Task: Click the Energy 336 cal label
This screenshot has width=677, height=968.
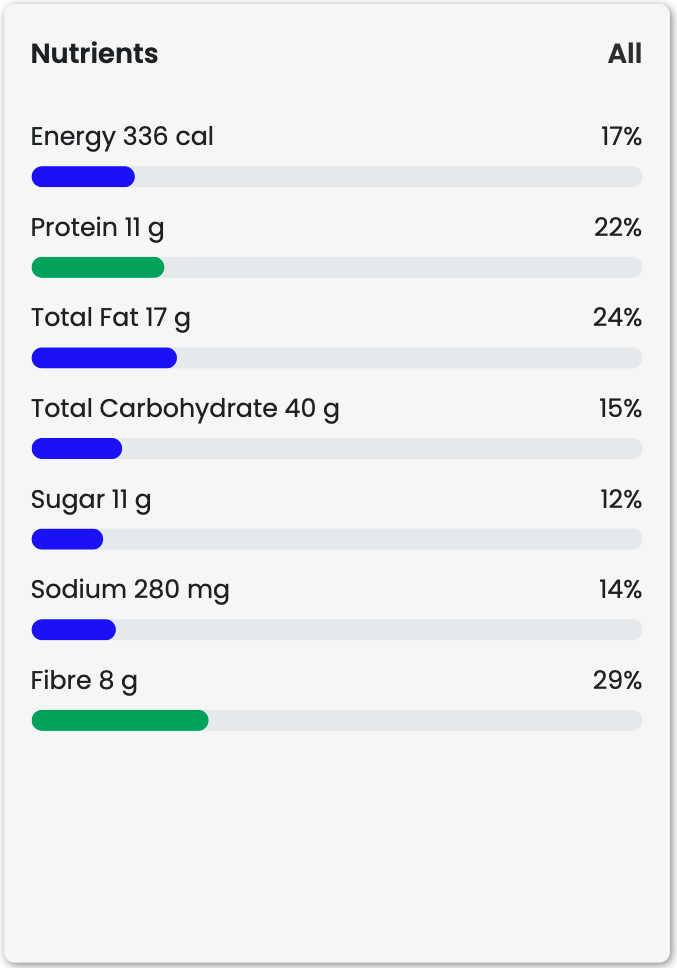Action: click(122, 137)
